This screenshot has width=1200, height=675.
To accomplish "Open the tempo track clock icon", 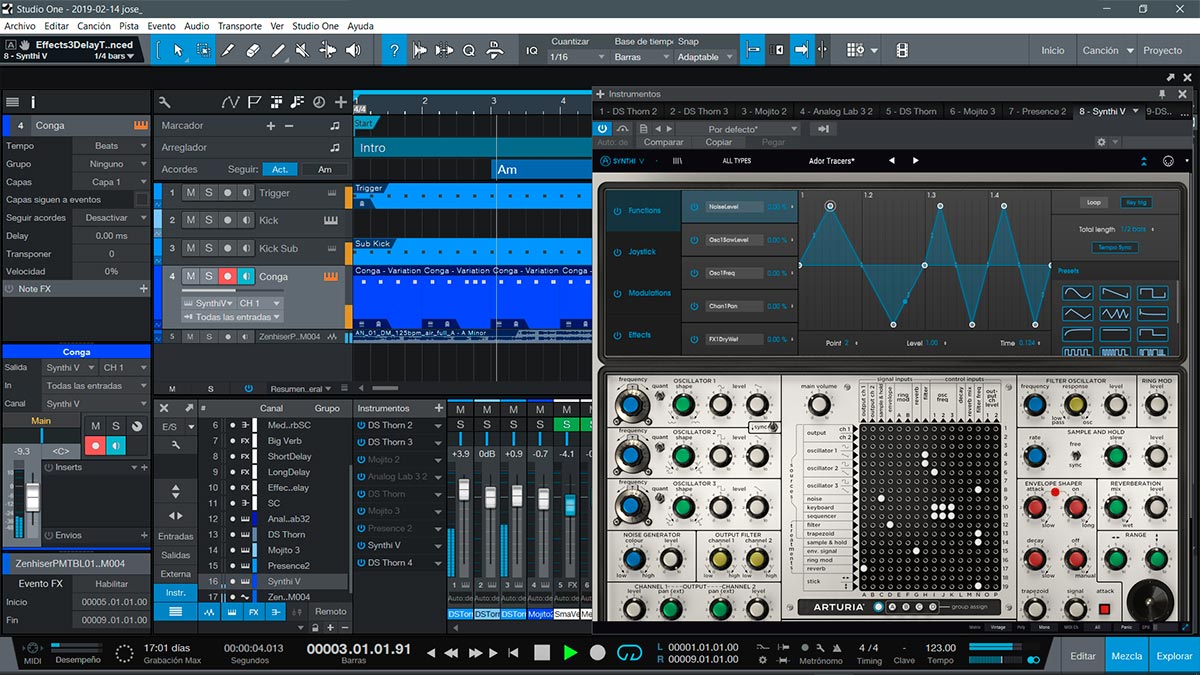I will tap(319, 101).
